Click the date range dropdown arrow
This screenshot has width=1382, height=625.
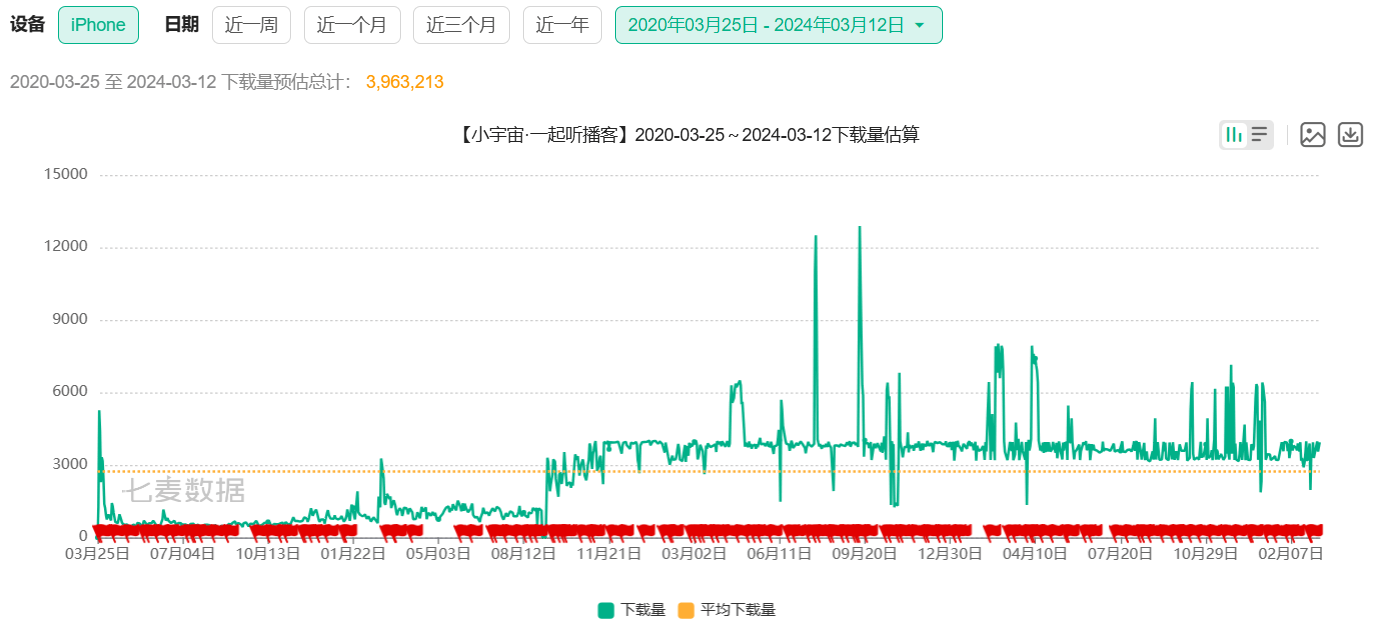pos(920,26)
